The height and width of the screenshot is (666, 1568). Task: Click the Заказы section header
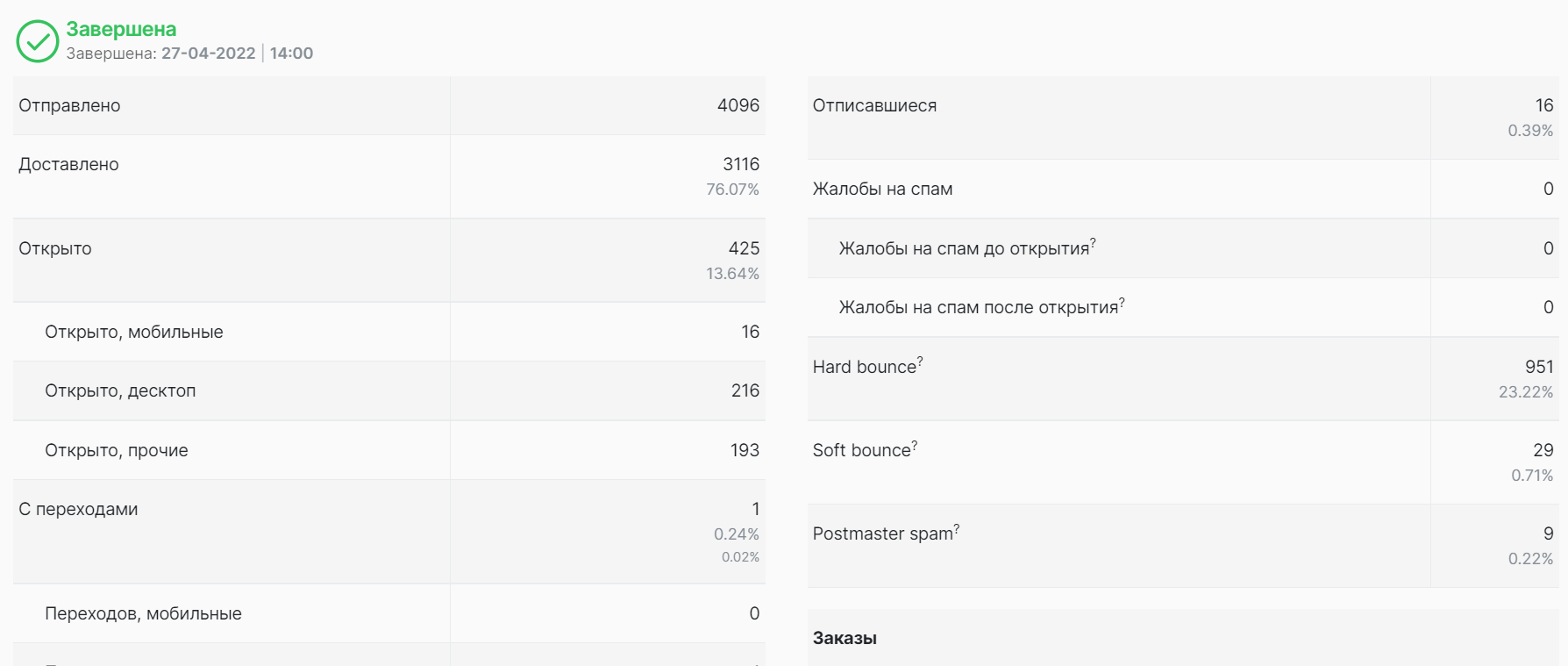(x=845, y=638)
